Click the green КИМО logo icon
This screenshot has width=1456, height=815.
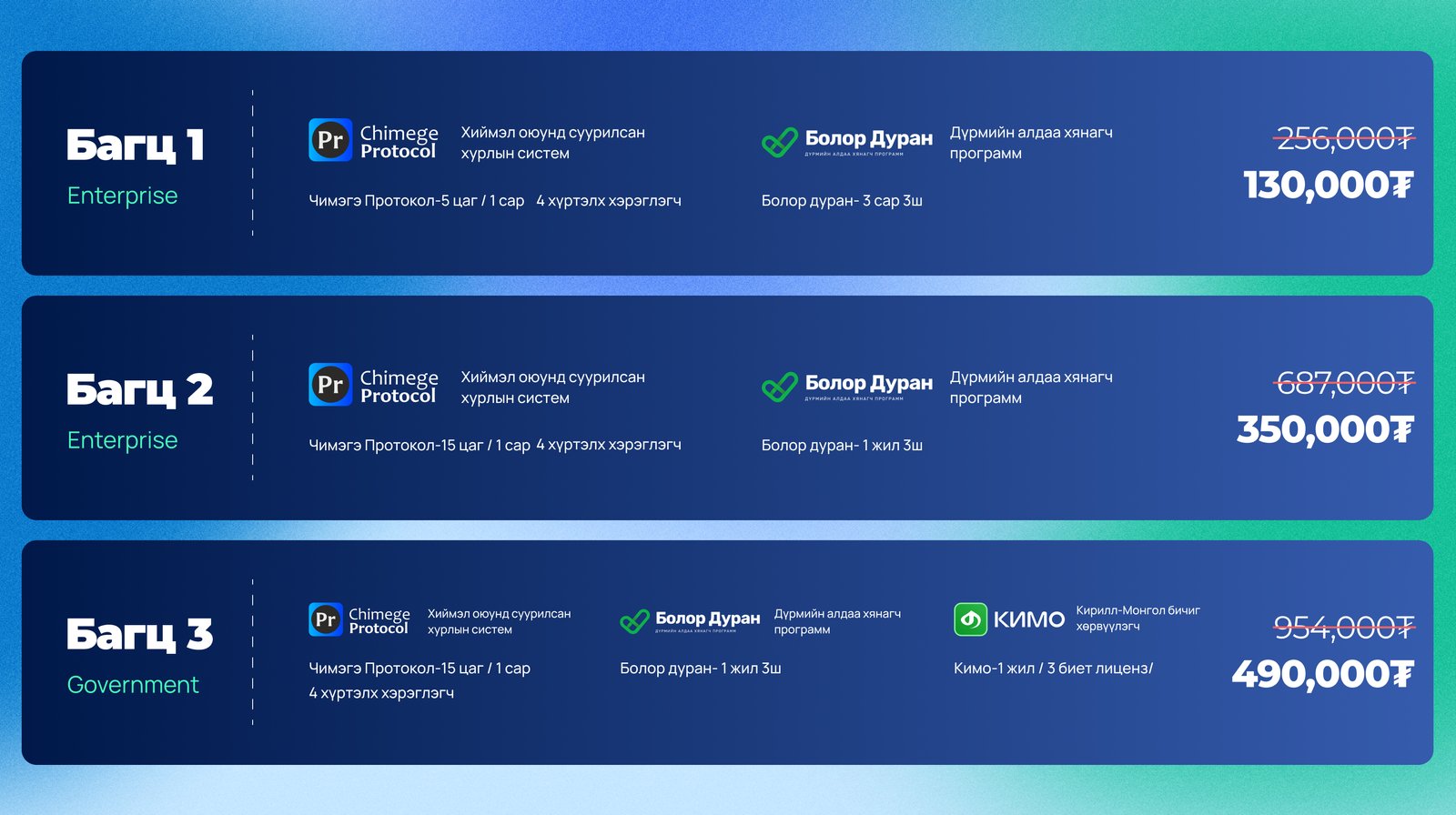click(970, 619)
